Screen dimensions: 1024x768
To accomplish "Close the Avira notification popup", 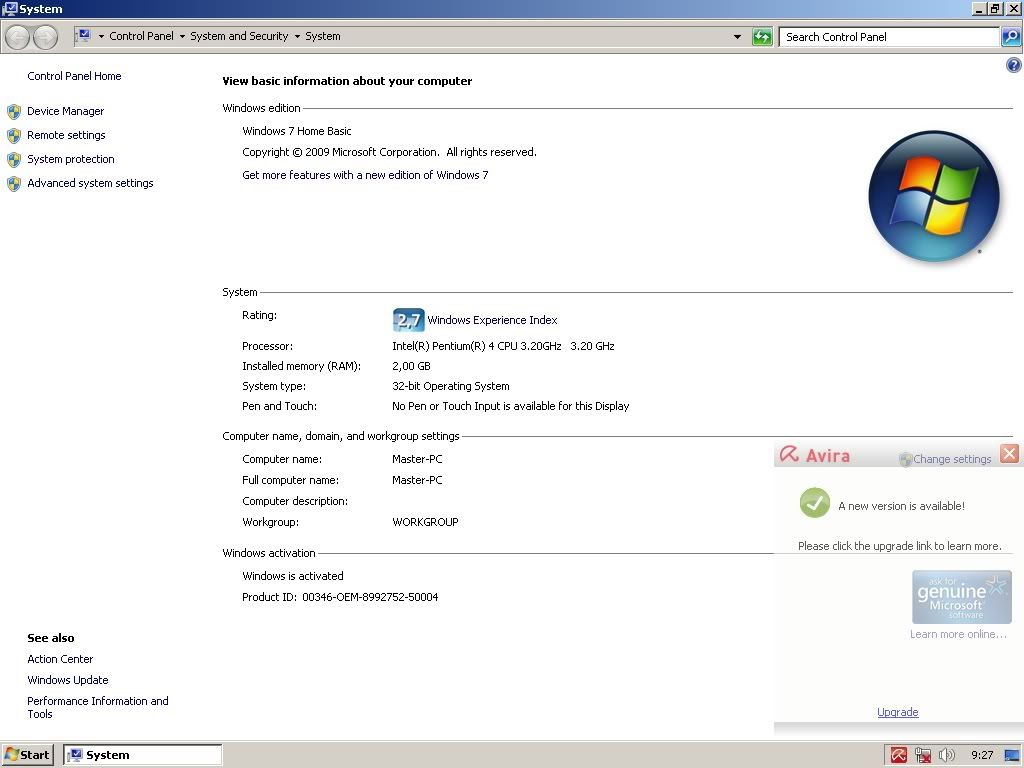I will point(1009,453).
